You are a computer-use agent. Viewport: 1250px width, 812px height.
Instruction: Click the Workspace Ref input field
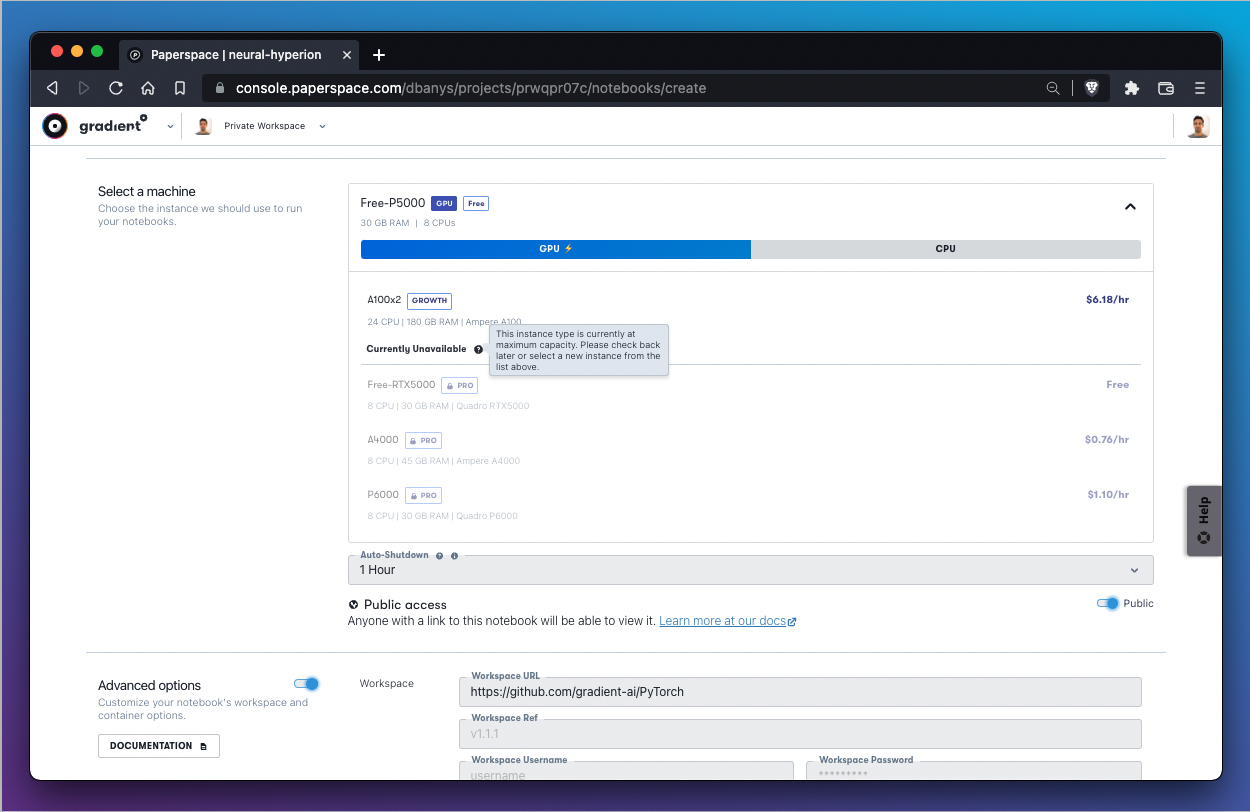click(800, 734)
